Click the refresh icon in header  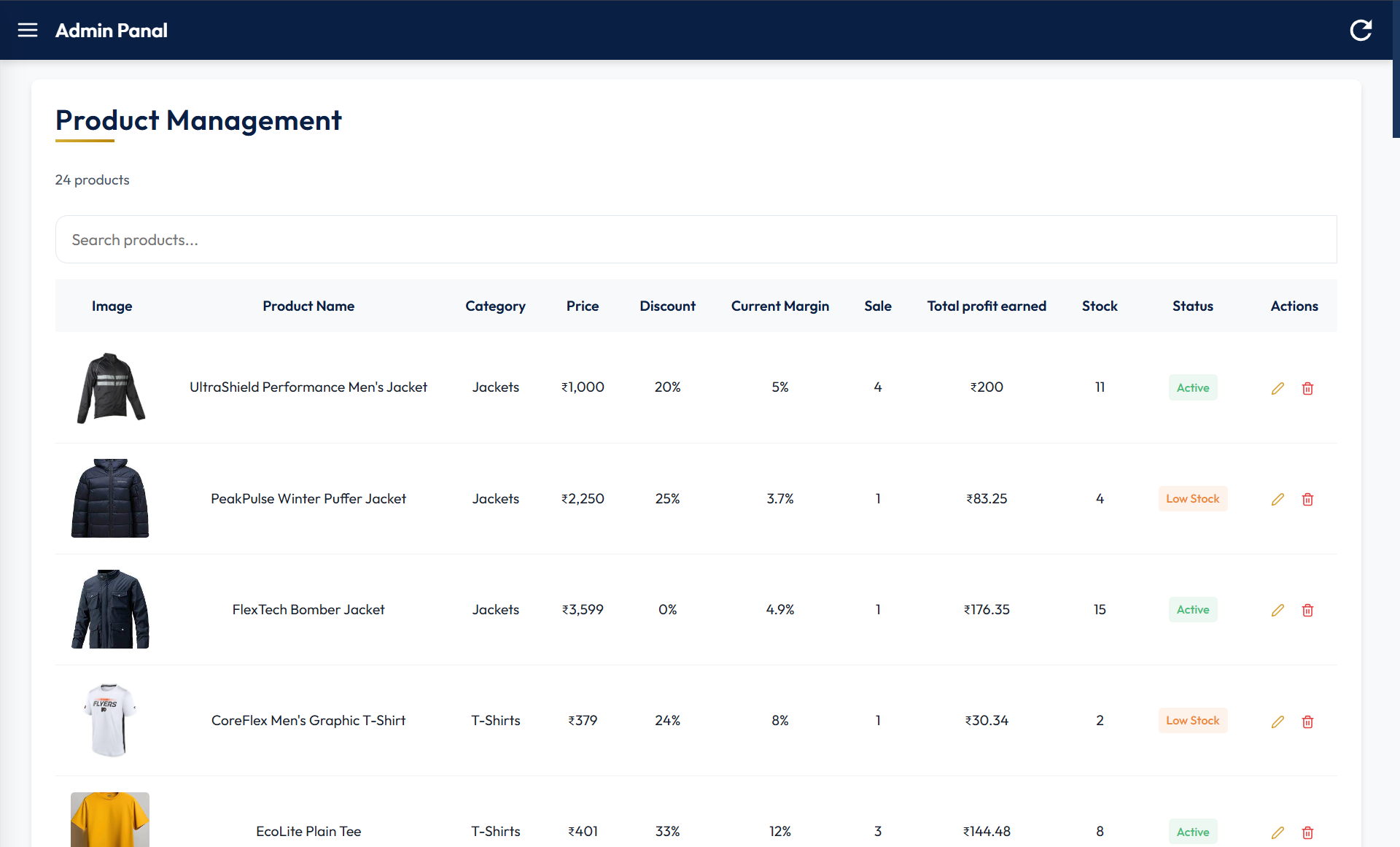[x=1361, y=30]
